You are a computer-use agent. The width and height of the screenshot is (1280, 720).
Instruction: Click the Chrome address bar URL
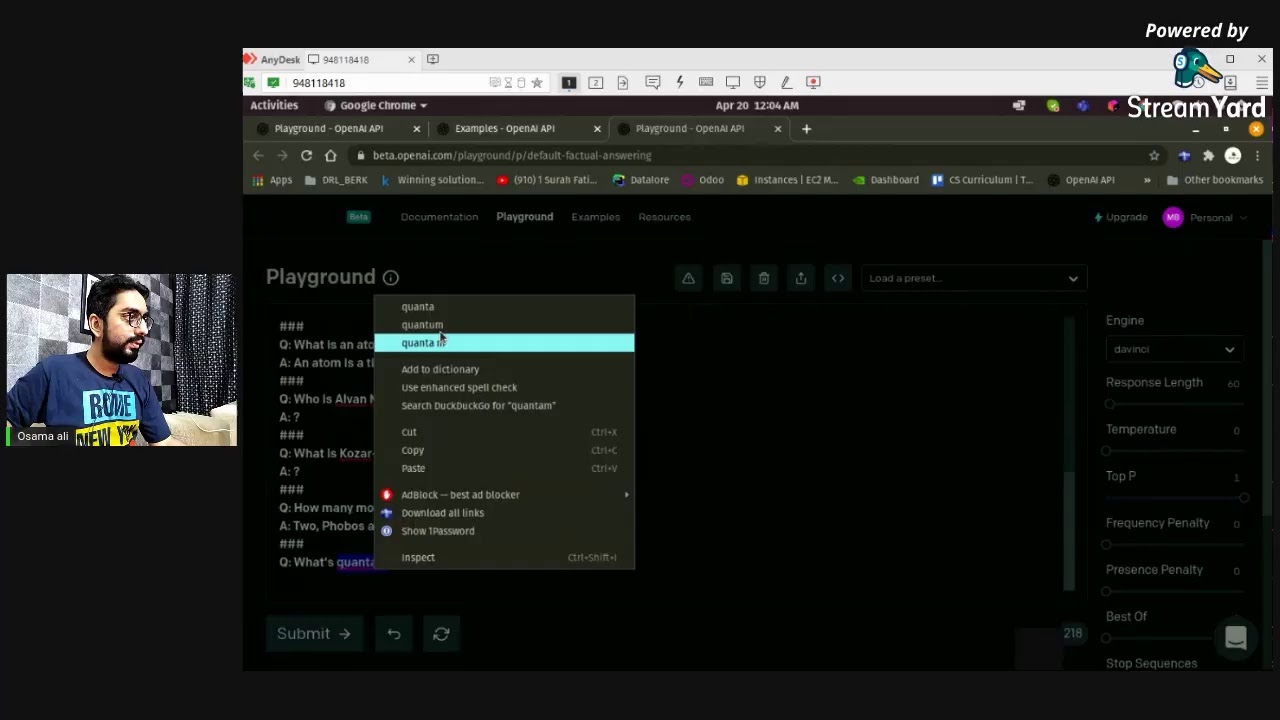512,155
